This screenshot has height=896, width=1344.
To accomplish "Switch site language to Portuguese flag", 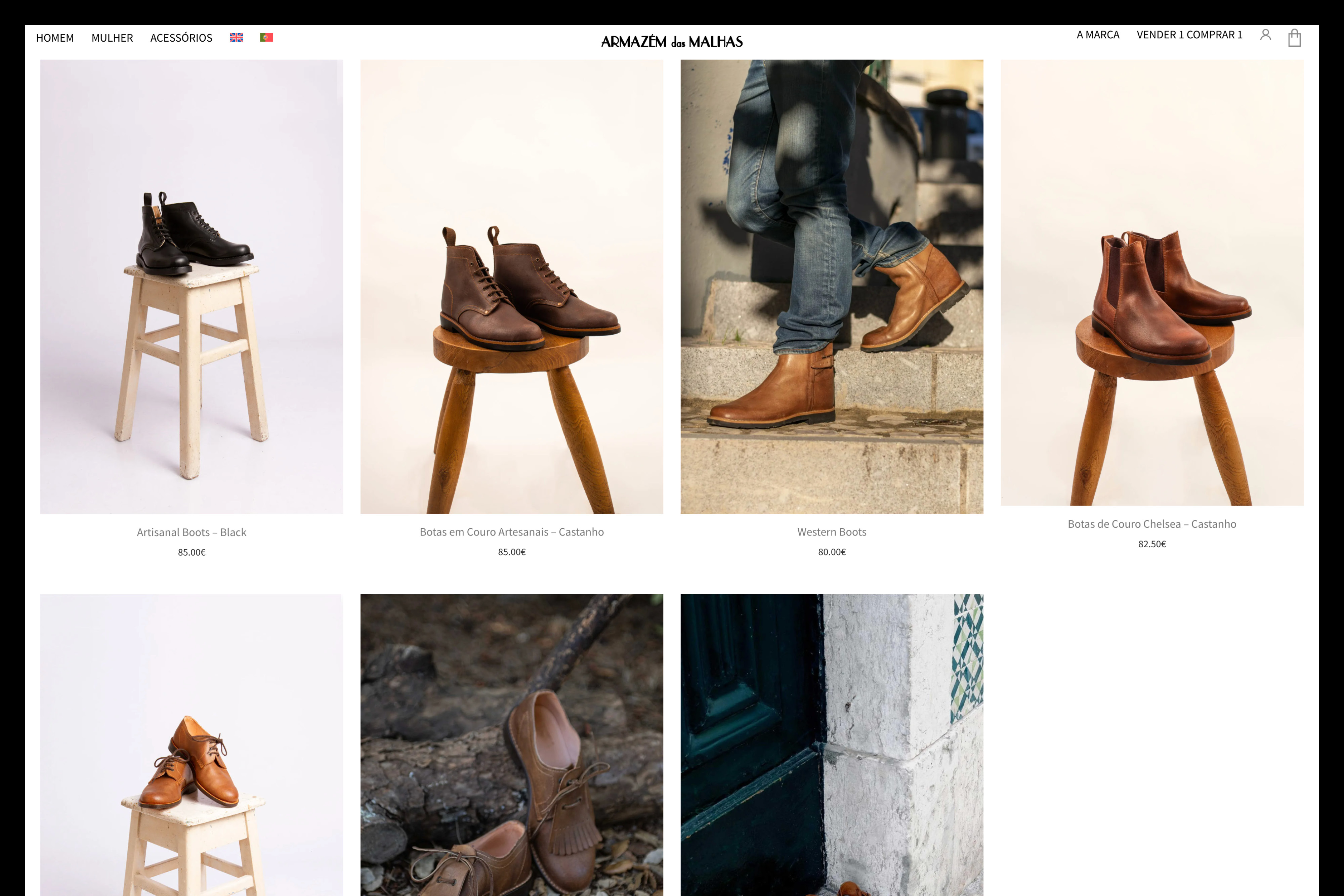I will [x=266, y=37].
